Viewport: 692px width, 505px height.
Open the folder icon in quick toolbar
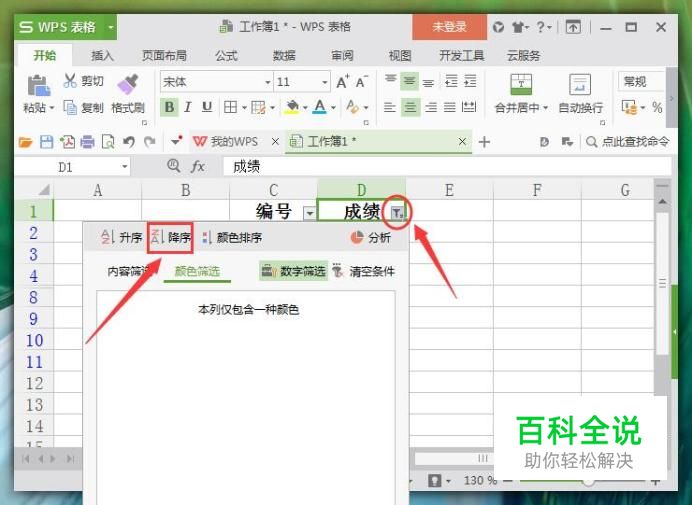26,142
